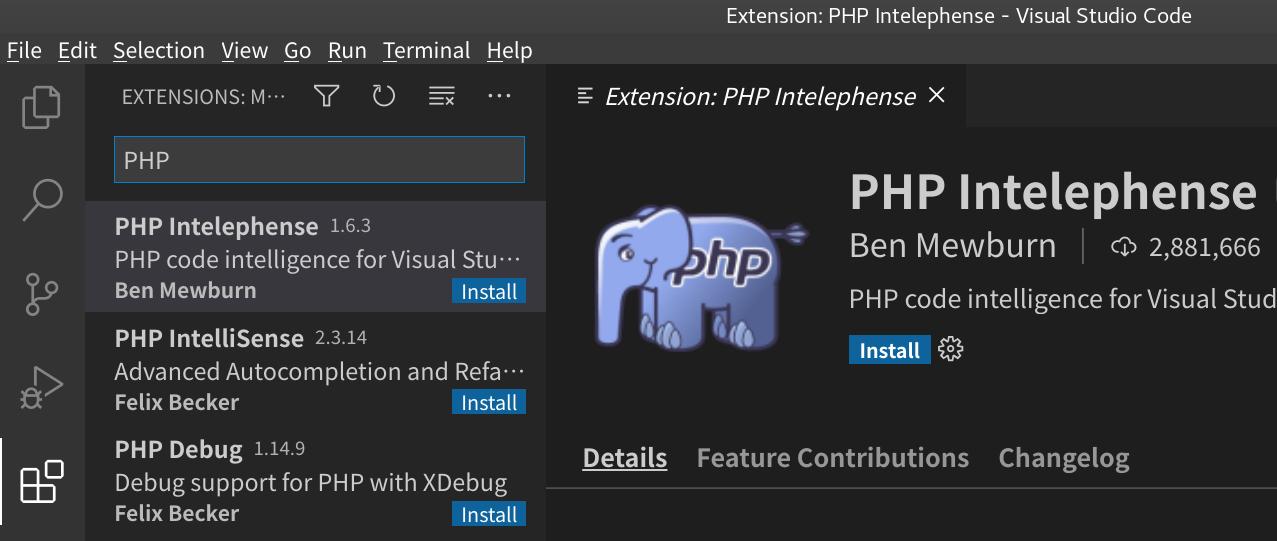Open the Go menu
This screenshot has width=1277, height=541.
tap(297, 50)
